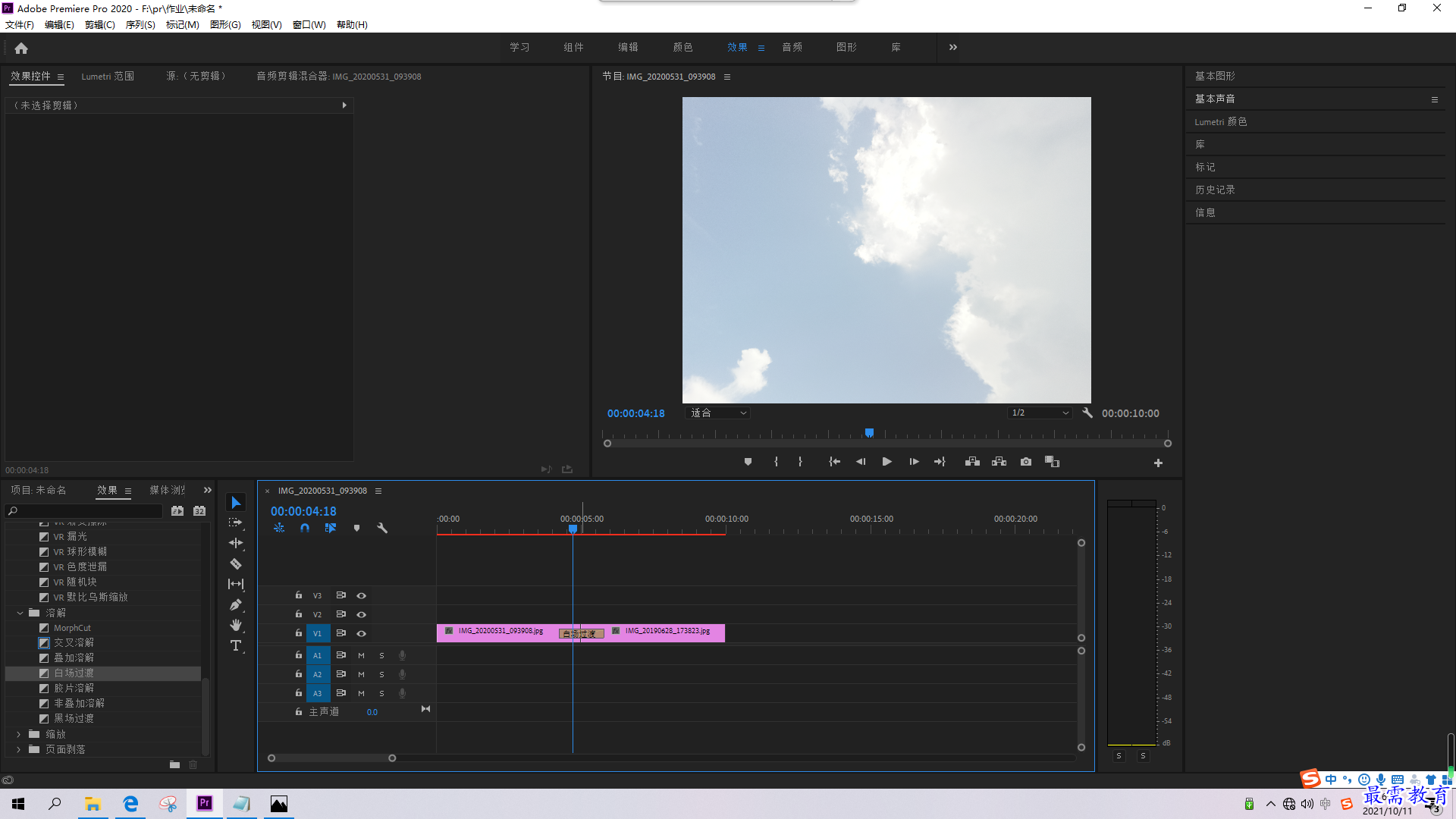Open 效果 workspace menu icon
This screenshot has width=1456, height=819.
tap(761, 48)
